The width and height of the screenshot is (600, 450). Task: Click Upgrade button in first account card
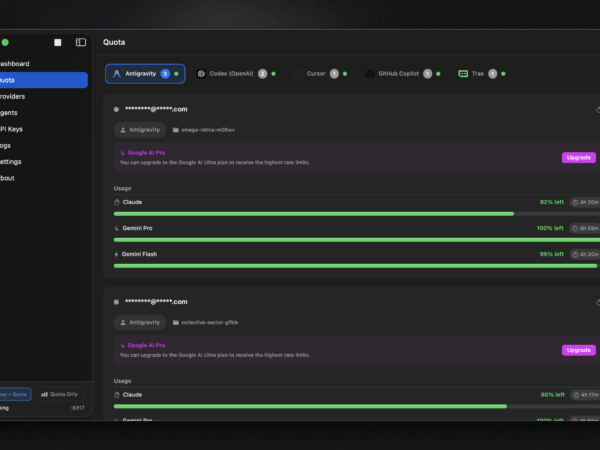pos(578,157)
